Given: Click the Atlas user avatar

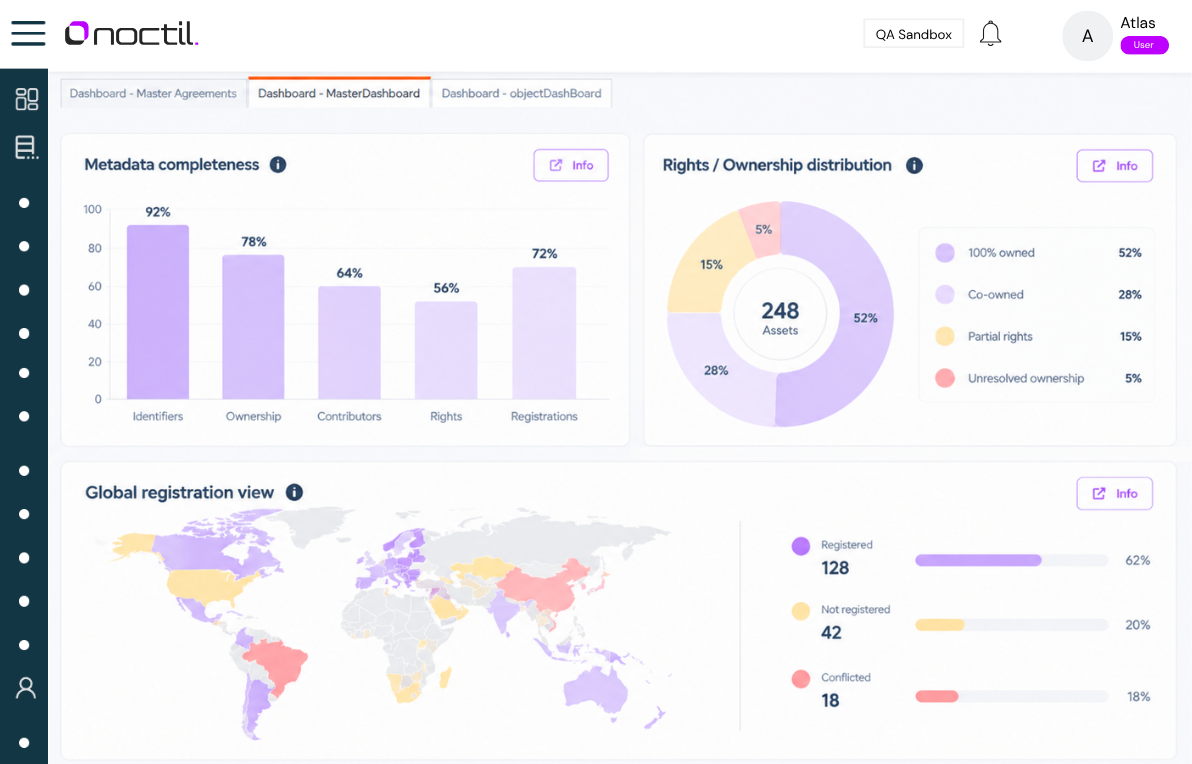Looking at the screenshot, I should coord(1087,36).
